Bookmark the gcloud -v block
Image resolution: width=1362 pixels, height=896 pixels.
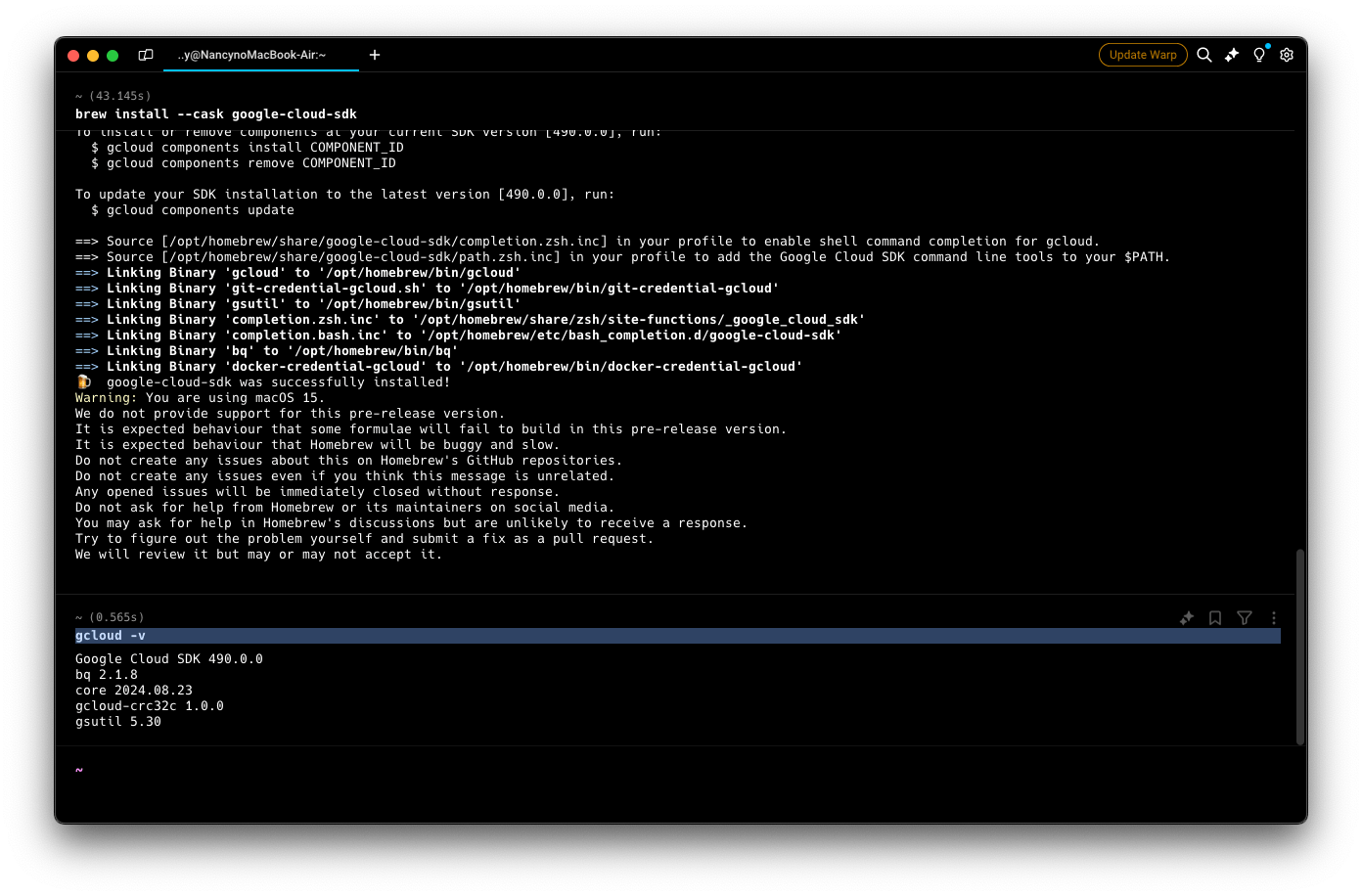1215,618
